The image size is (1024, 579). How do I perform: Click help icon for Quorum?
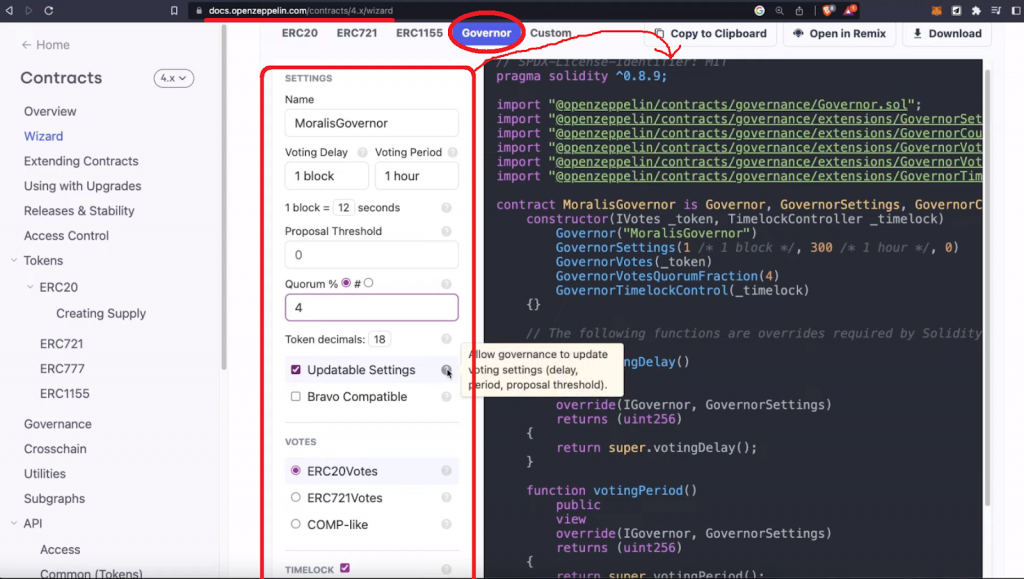pos(446,284)
